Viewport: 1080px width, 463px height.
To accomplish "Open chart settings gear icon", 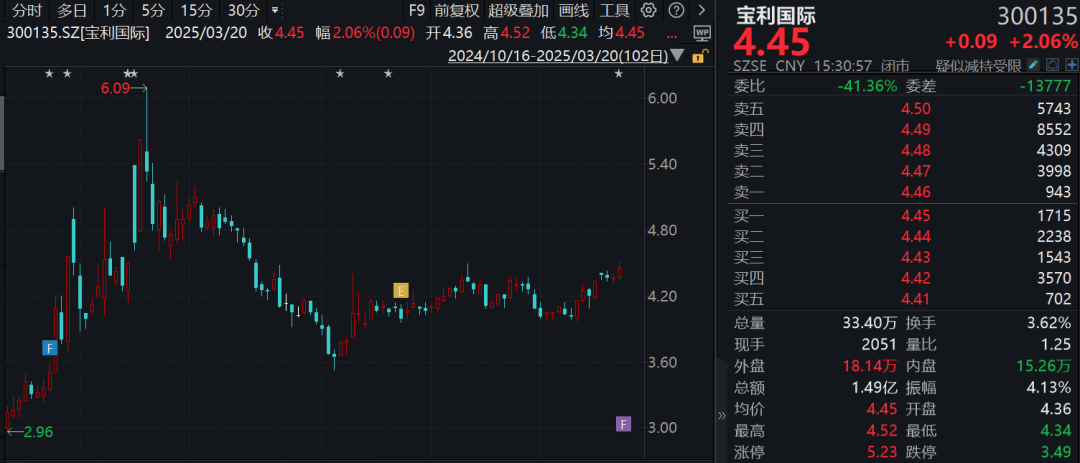I will 647,10.
